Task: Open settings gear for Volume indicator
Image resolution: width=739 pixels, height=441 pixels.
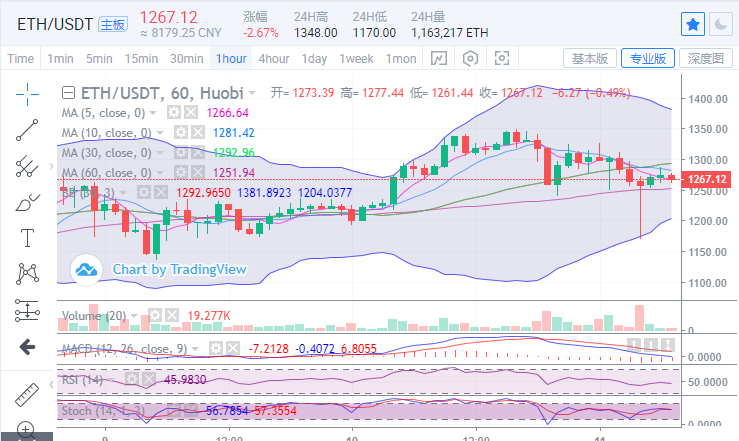Action: click(x=154, y=315)
